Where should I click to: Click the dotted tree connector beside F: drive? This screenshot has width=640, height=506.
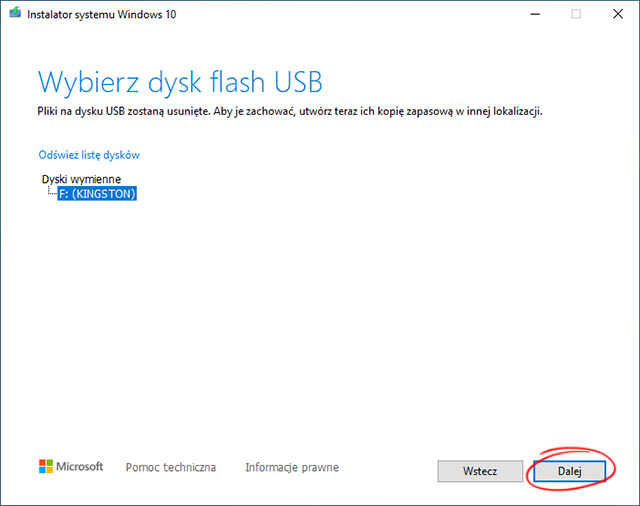pyautogui.click(x=52, y=191)
